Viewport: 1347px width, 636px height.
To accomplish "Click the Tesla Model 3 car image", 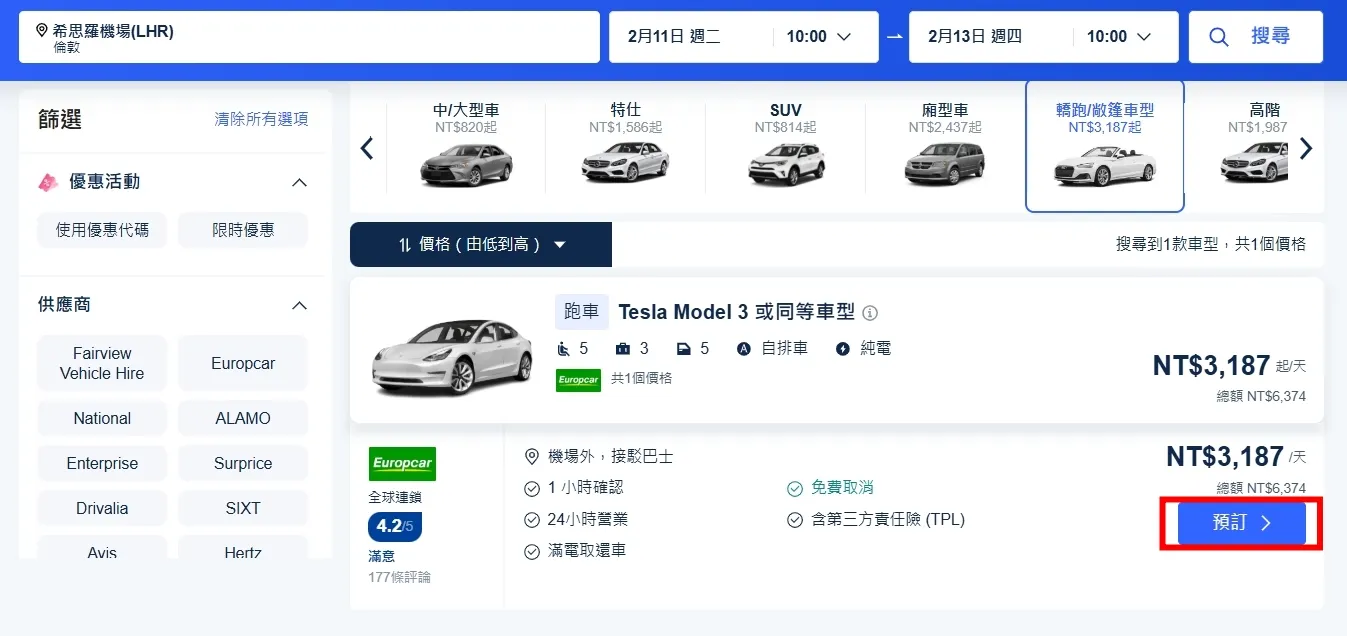I will 452,357.
